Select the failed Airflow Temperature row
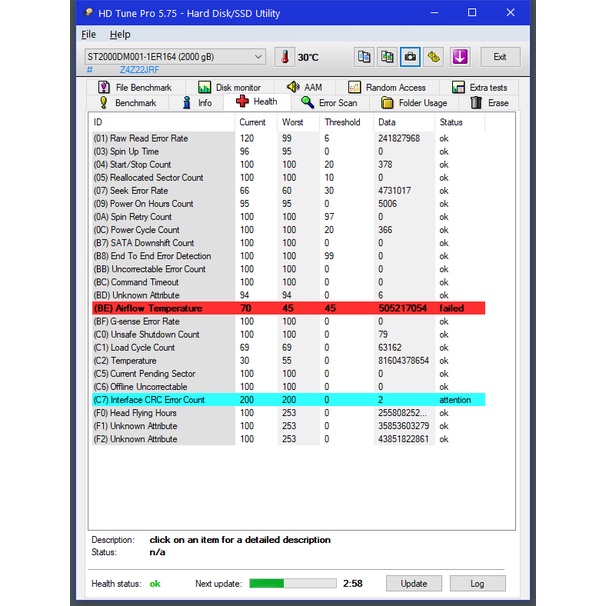Image resolution: width=606 pixels, height=606 pixels. pyautogui.click(x=300, y=309)
